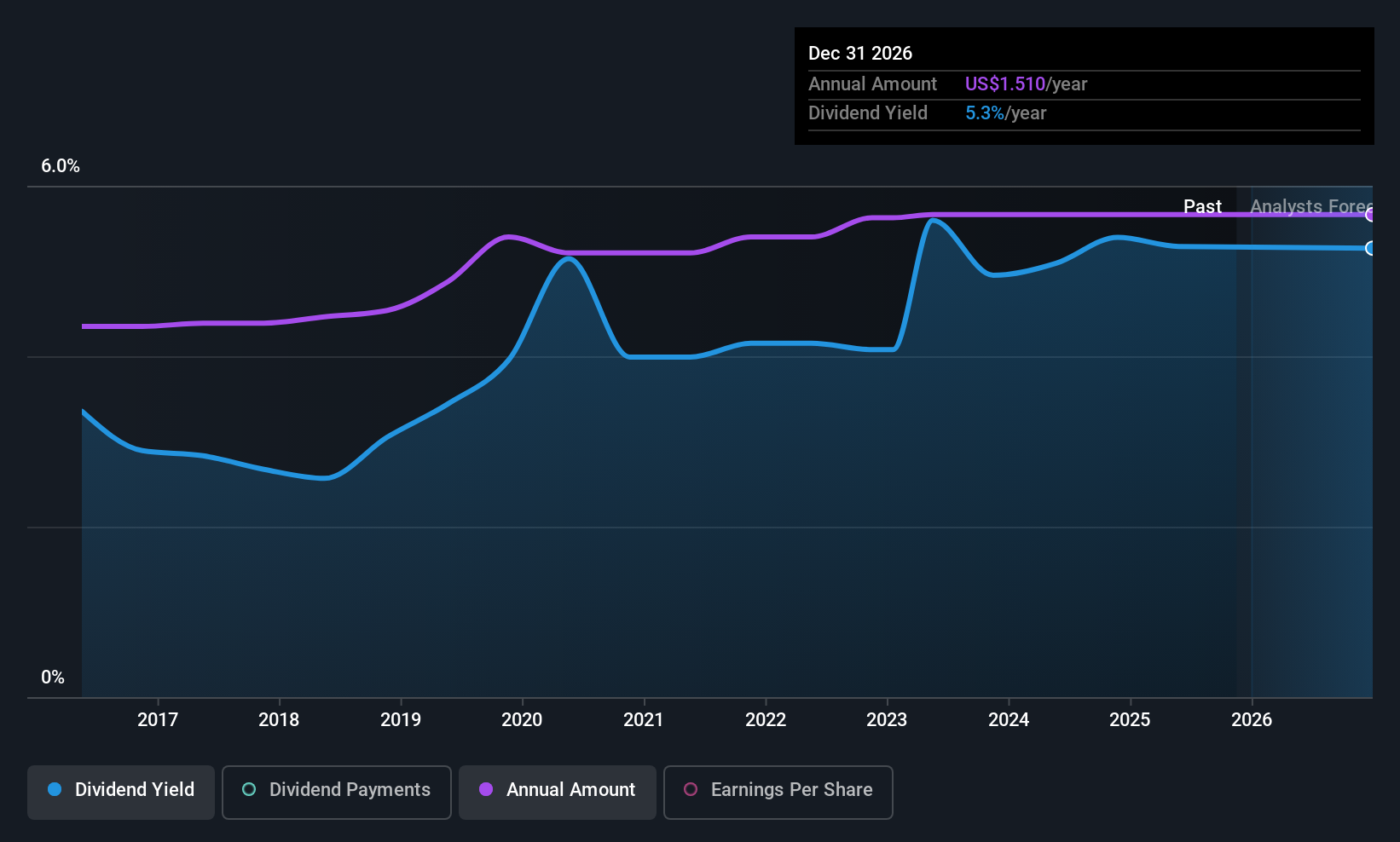Screen dimensions: 1400x842
Task: Click the 2017 x-axis year label
Action: (x=158, y=719)
